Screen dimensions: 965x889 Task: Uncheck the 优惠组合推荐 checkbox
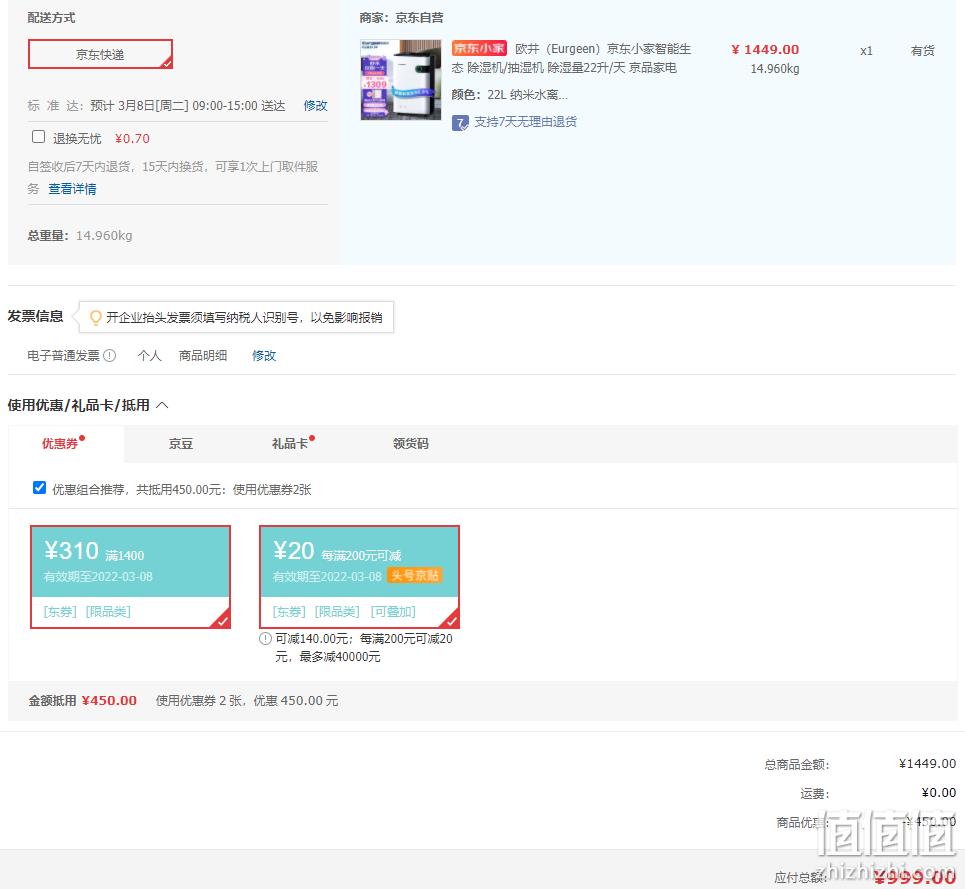tap(39, 488)
